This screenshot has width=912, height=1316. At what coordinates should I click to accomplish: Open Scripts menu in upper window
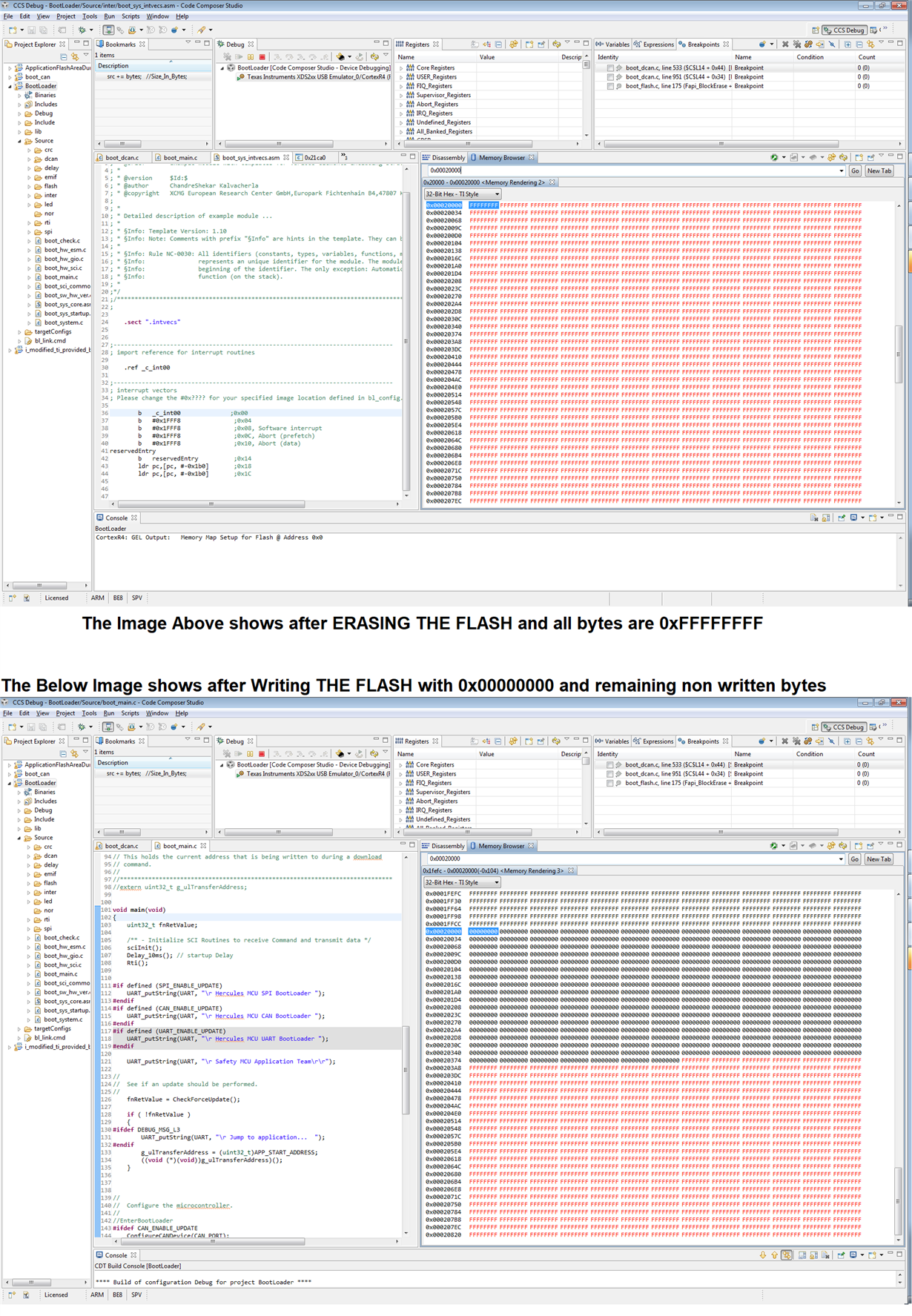tap(130, 16)
